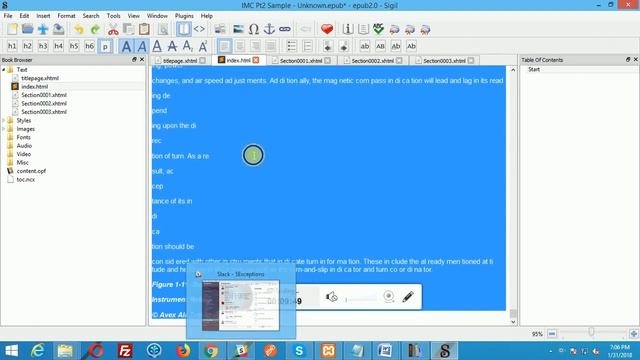Zoom out with the minus button

552,333
